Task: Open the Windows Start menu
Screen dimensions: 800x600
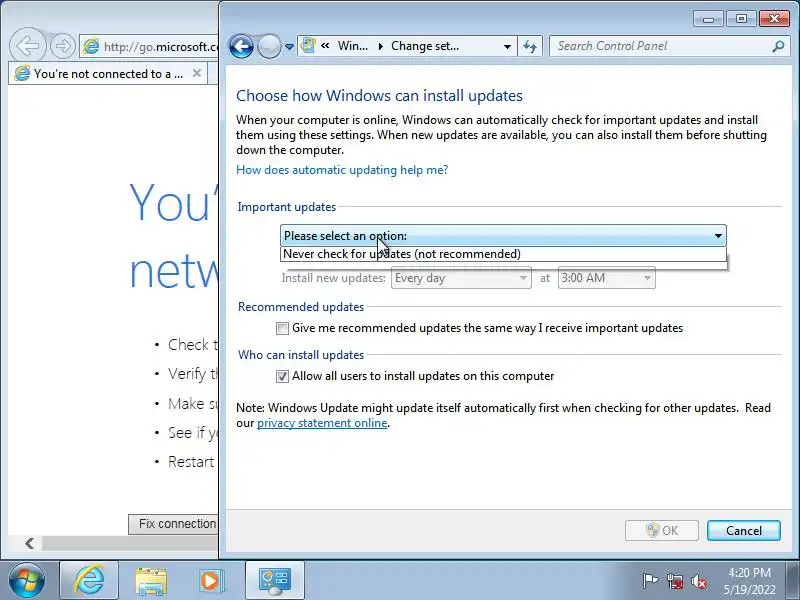Action: tap(27, 581)
